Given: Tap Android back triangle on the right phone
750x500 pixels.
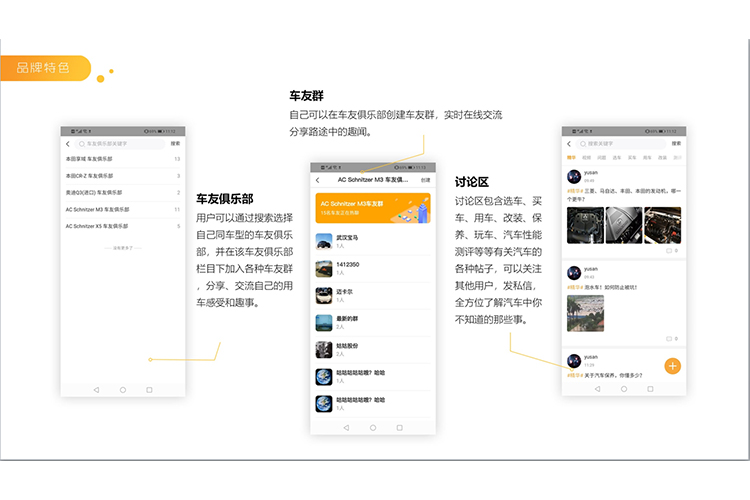Looking at the screenshot, I should (597, 389).
